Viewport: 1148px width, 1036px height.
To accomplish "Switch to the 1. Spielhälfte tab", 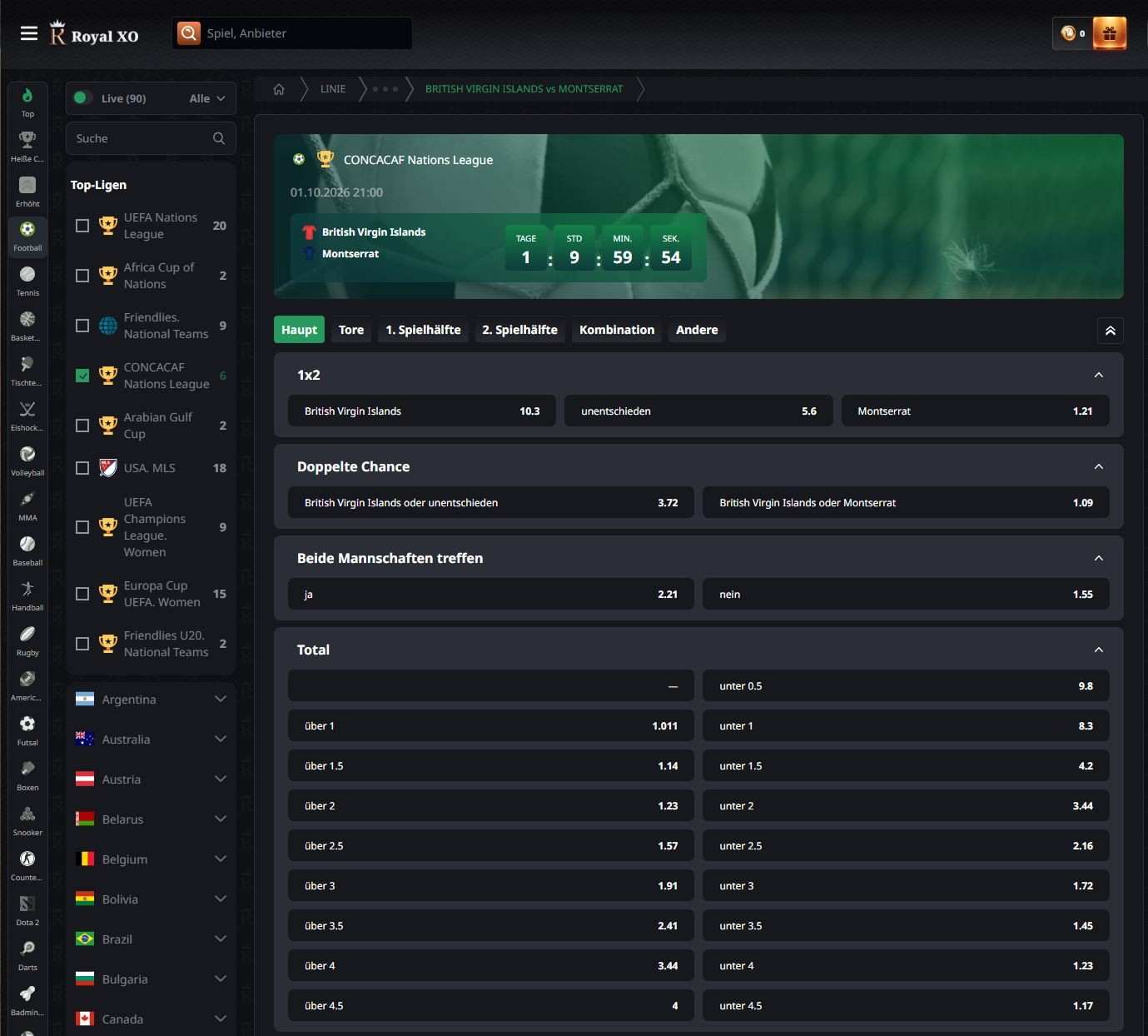I will point(423,331).
